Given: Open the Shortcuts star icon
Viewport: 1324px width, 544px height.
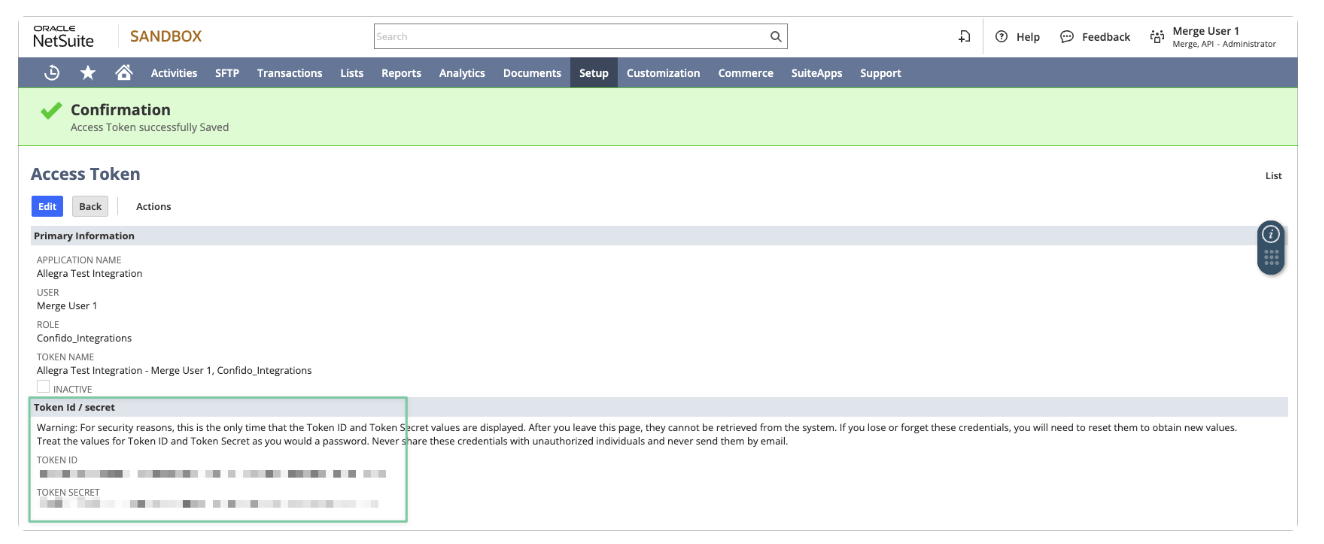Looking at the screenshot, I should 88,73.
